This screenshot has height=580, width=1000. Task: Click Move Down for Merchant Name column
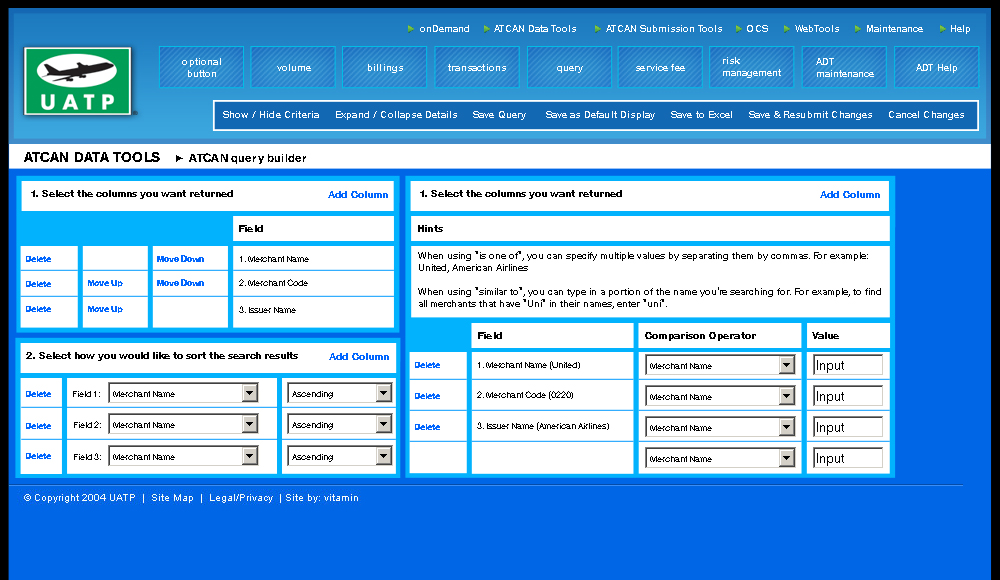tap(180, 259)
